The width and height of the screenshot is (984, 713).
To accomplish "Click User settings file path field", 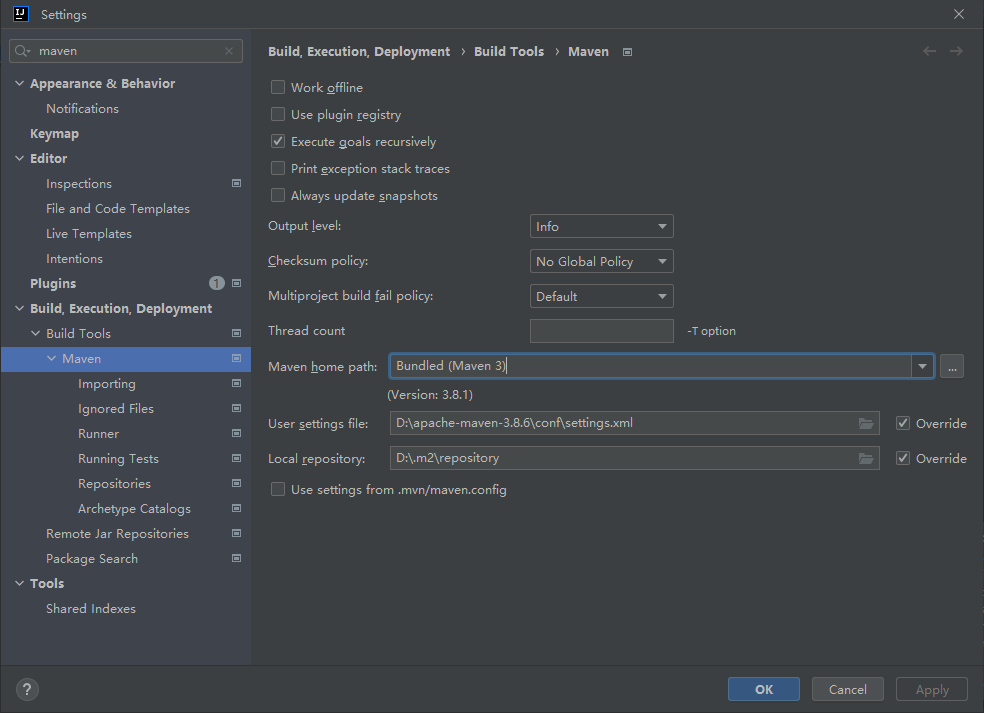I will point(634,423).
